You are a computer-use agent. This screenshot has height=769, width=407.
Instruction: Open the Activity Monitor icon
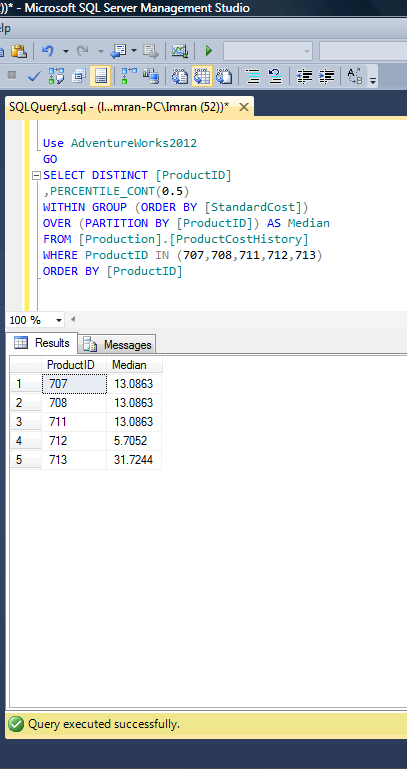(x=179, y=51)
